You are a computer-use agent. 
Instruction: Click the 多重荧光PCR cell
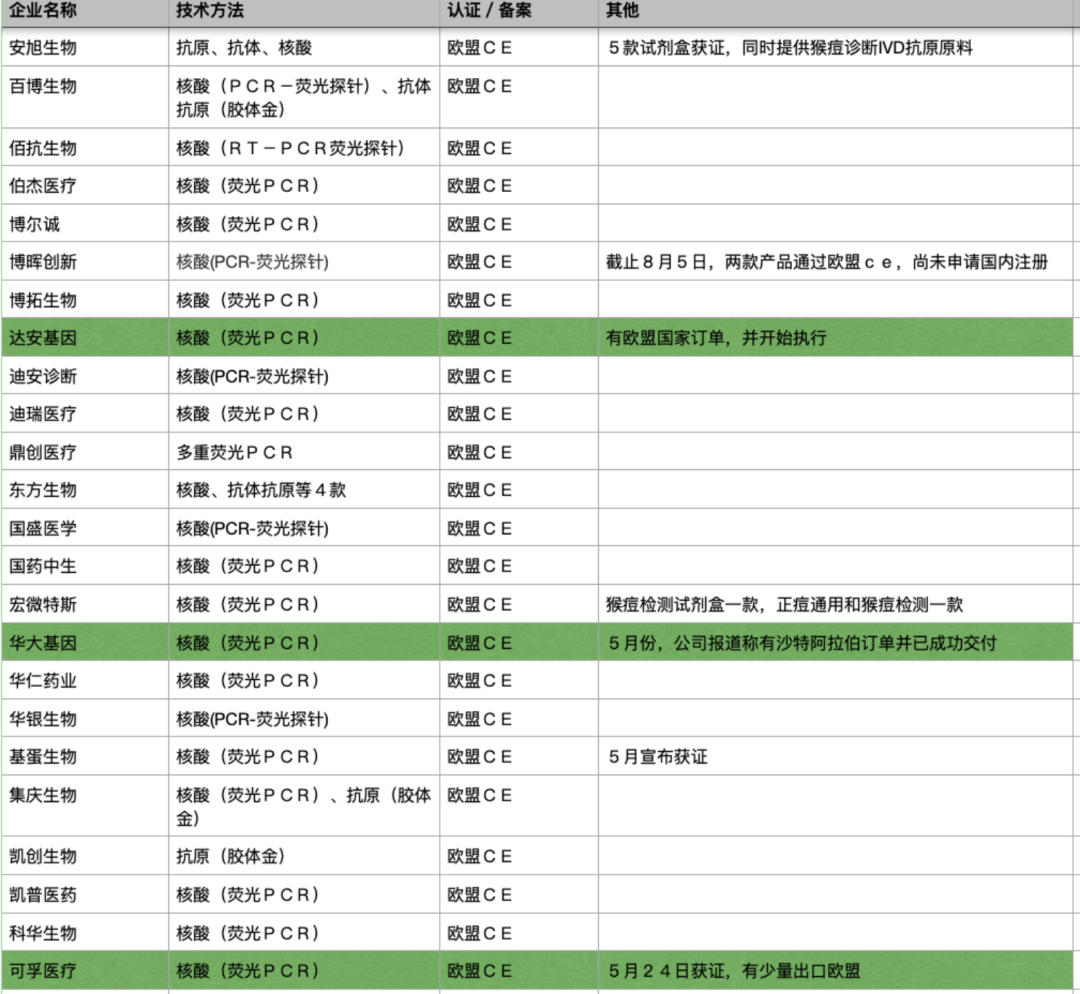(x=304, y=452)
